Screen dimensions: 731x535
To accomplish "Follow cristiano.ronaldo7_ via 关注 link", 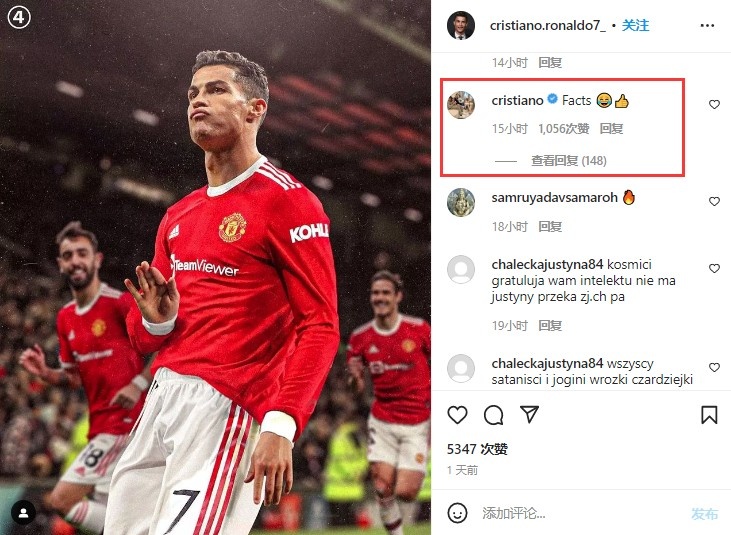I will coord(635,25).
